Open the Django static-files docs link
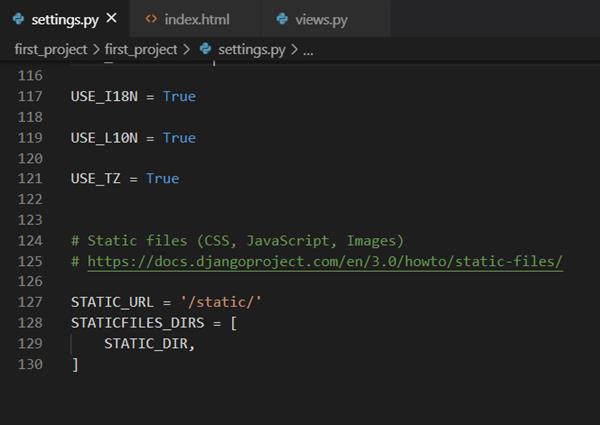600x425 pixels. tap(325, 261)
